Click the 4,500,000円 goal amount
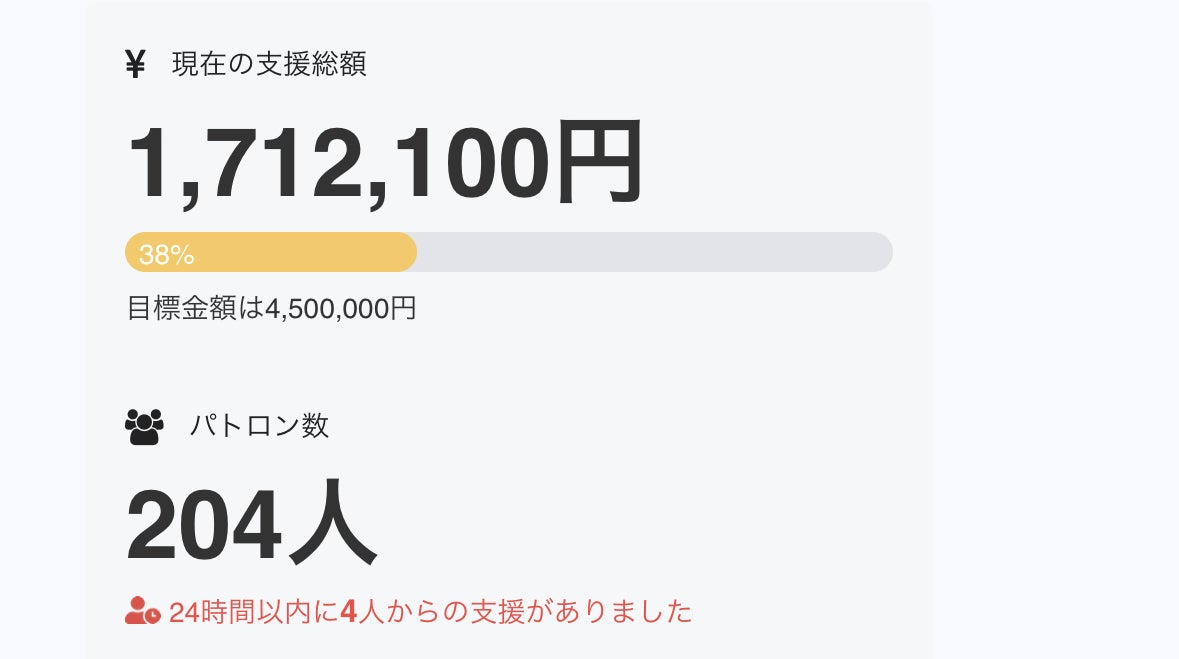Screen dimensions: 1179x659 pyautogui.click(x=340, y=308)
